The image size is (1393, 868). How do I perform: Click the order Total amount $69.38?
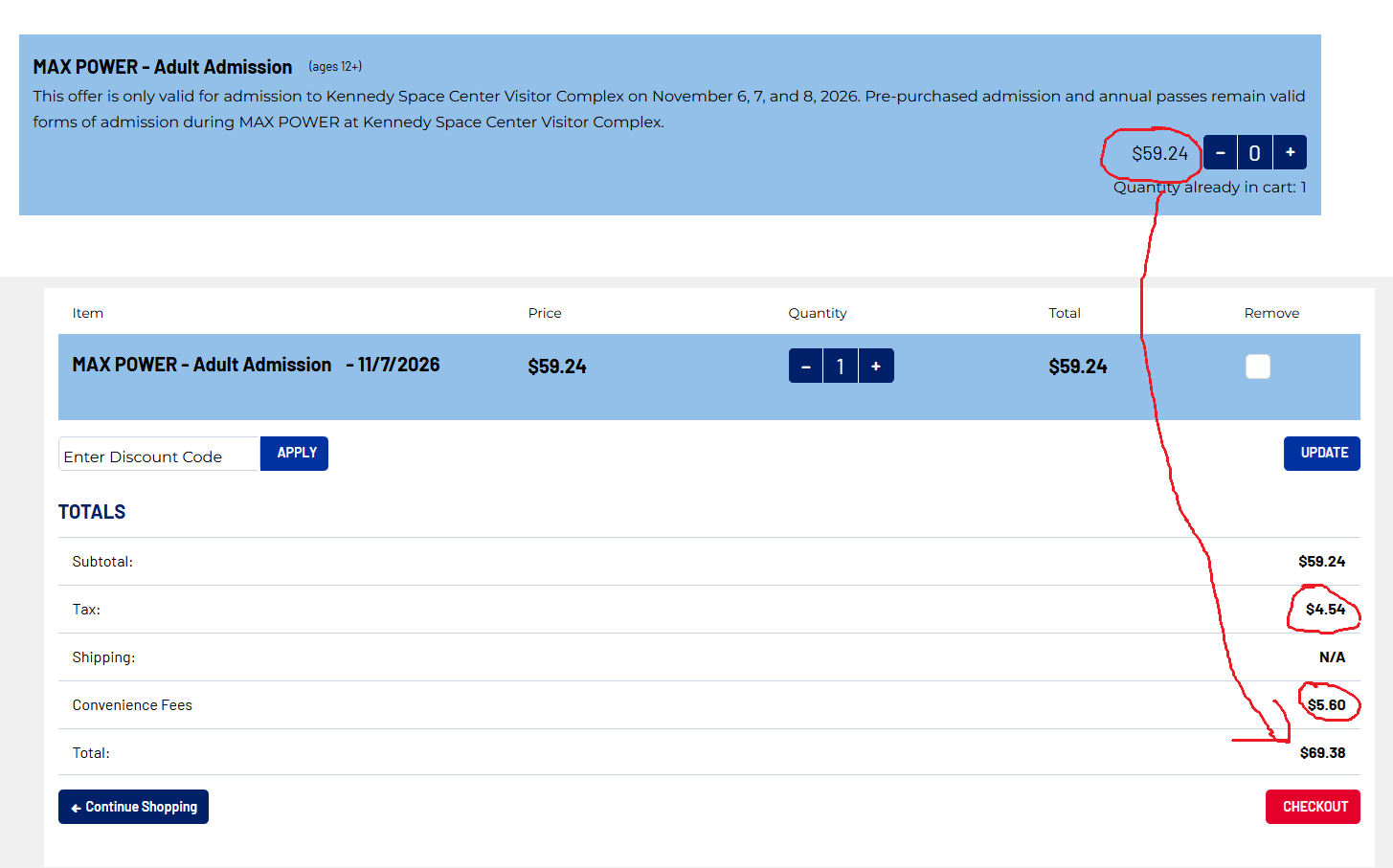tap(1323, 753)
